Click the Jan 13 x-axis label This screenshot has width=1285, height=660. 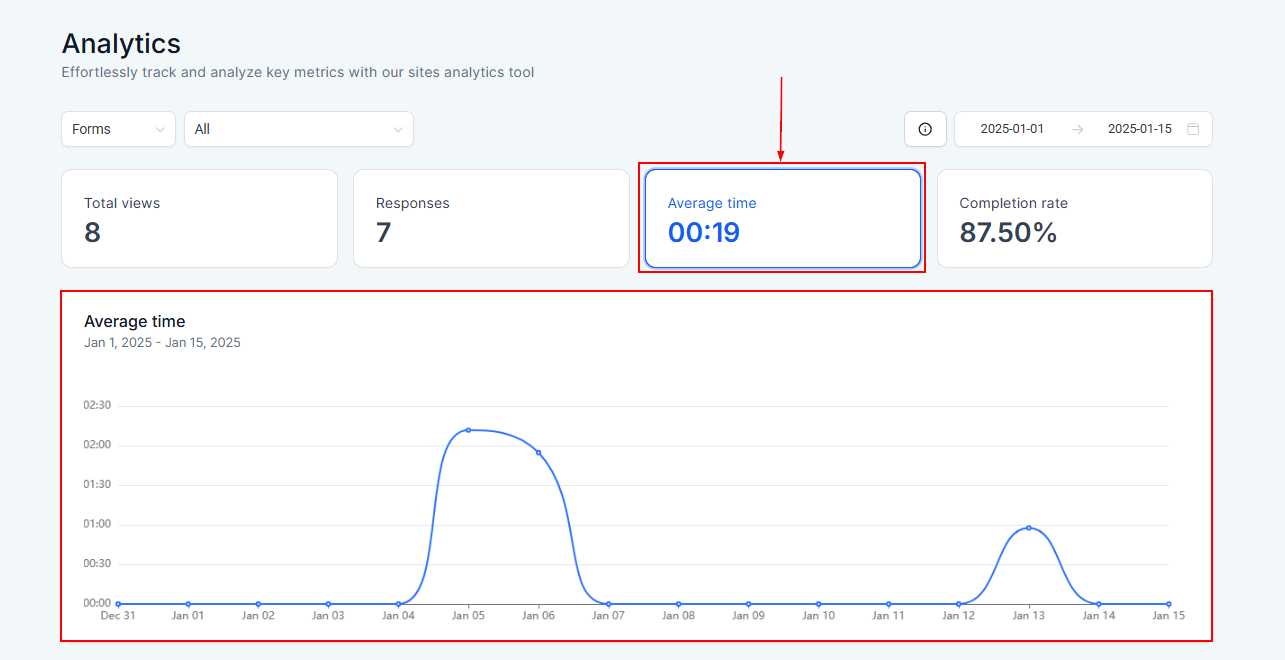pyautogui.click(x=1028, y=616)
